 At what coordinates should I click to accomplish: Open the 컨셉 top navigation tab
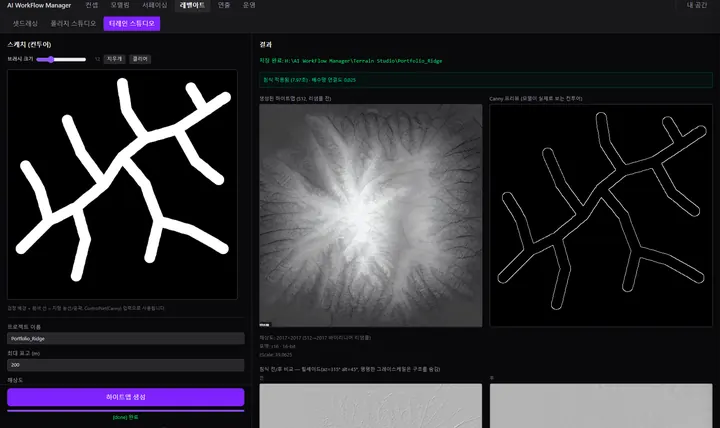click(x=92, y=5)
